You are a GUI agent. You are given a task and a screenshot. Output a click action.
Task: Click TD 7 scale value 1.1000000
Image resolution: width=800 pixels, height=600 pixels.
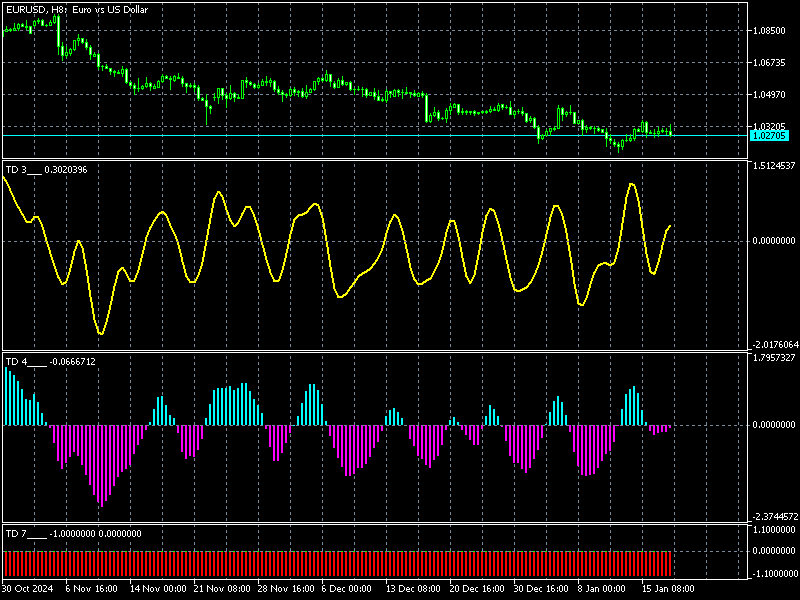pos(774,530)
